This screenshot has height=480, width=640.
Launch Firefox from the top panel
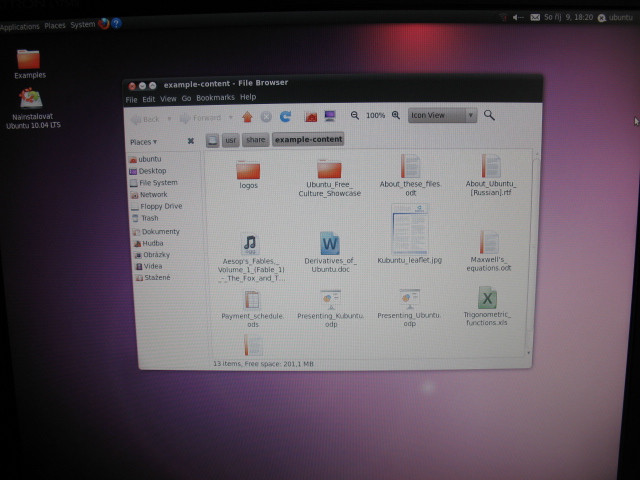[103, 24]
